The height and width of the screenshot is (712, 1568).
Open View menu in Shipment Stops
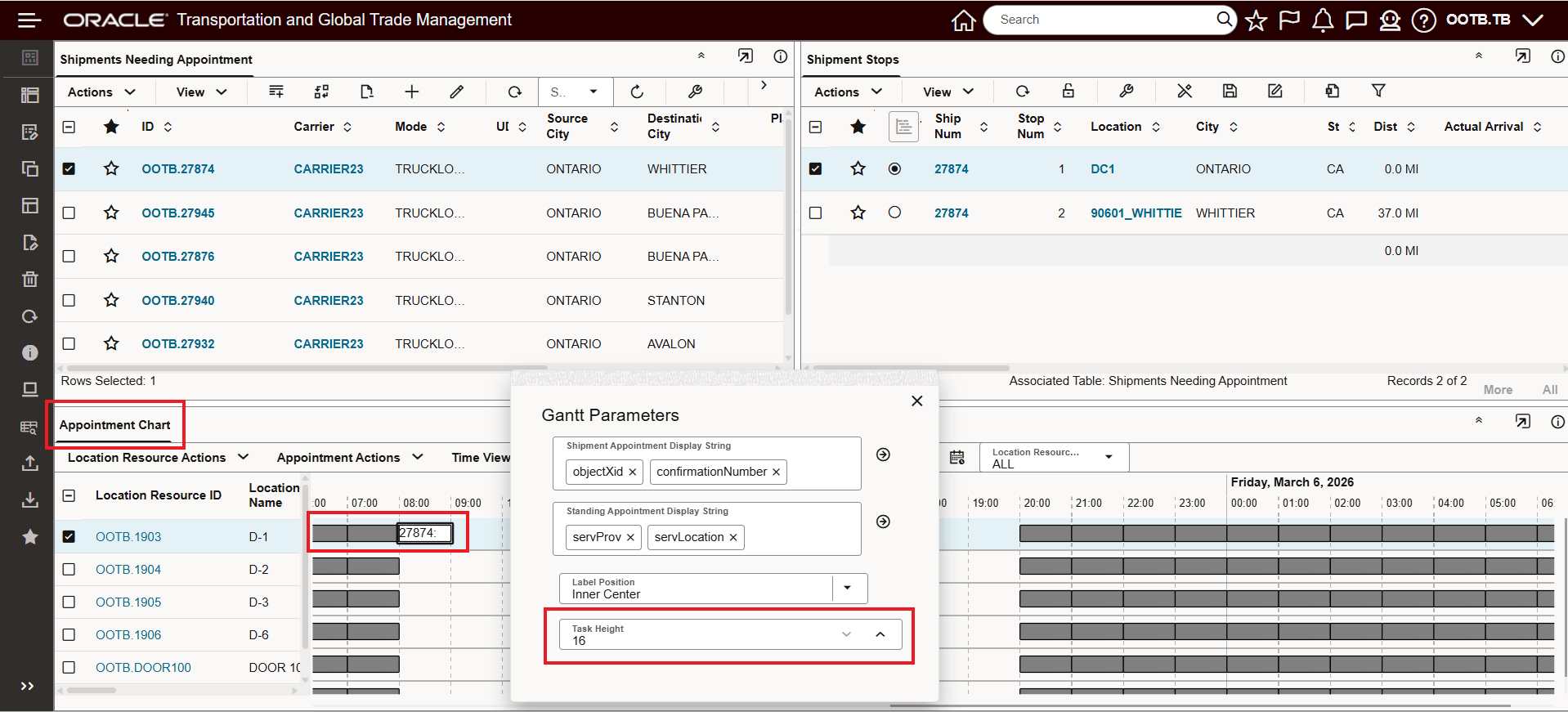click(948, 92)
